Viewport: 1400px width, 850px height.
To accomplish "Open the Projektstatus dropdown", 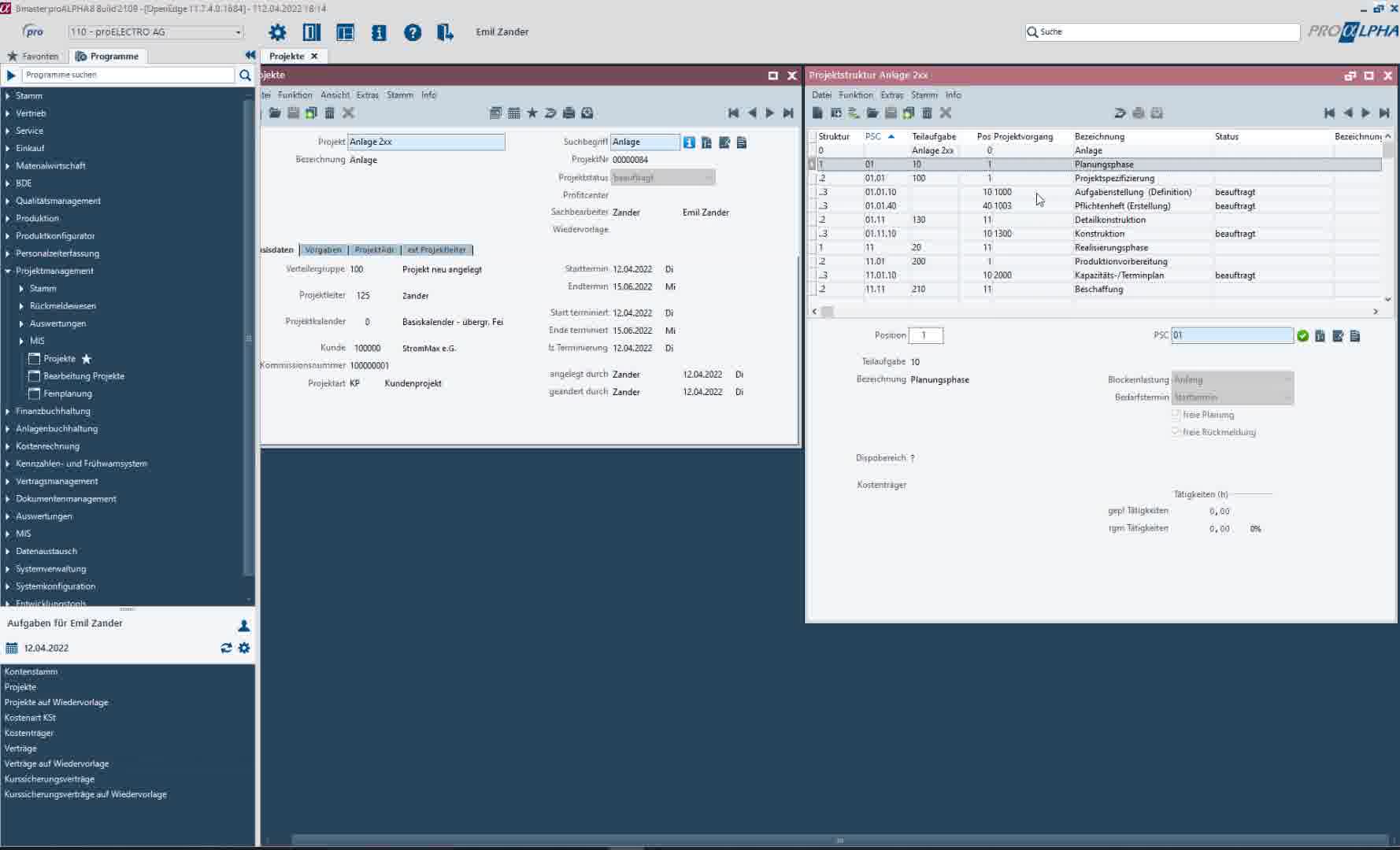I will coord(663,178).
